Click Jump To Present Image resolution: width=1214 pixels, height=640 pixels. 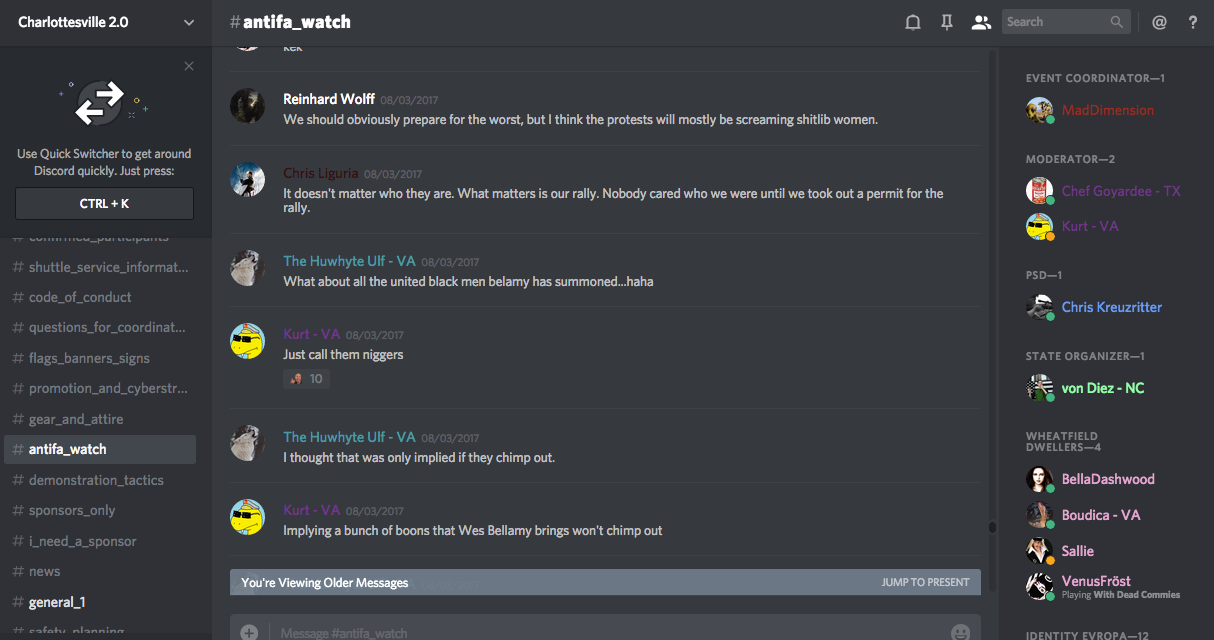tap(925, 582)
